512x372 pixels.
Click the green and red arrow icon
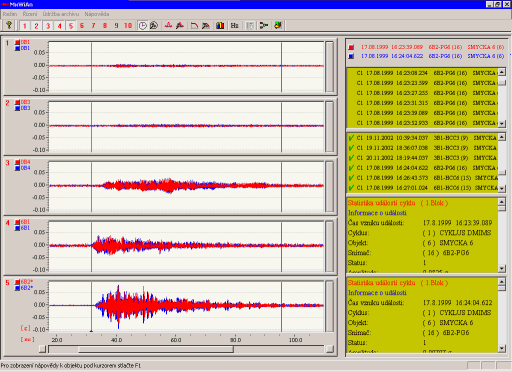click(x=278, y=26)
